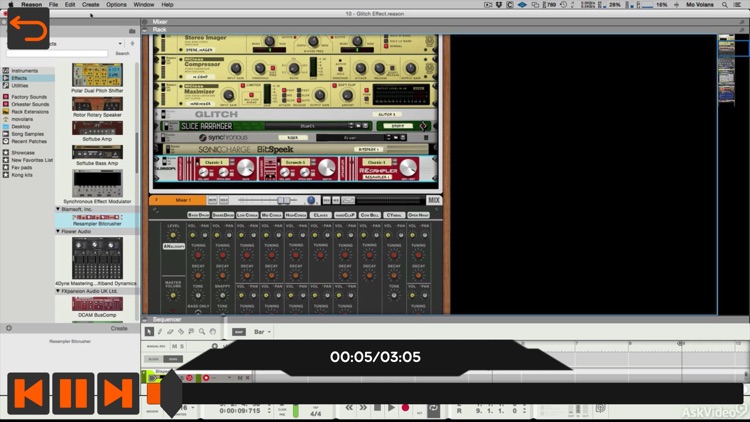Toggle the Snap button in Sequencer
Image resolution: width=750 pixels, height=422 pixels.
tap(239, 332)
